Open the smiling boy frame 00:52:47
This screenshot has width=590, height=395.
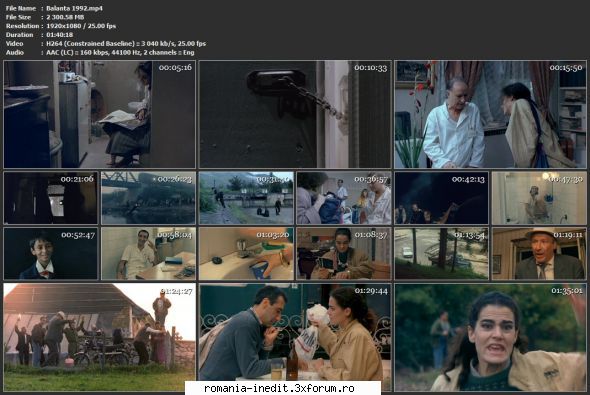[51, 254]
